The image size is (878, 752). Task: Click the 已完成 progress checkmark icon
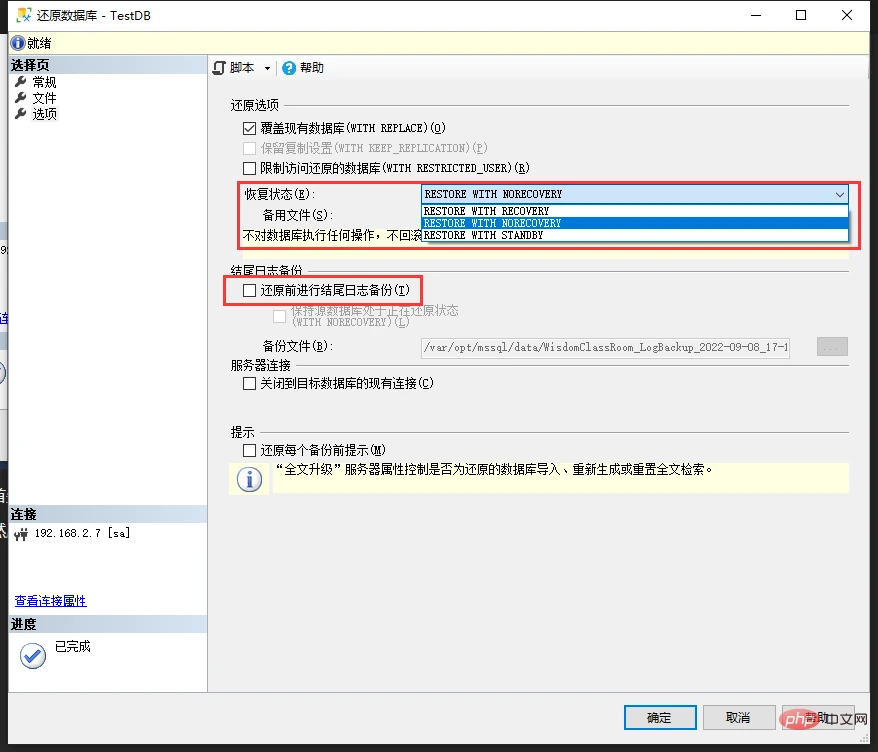click(33, 656)
